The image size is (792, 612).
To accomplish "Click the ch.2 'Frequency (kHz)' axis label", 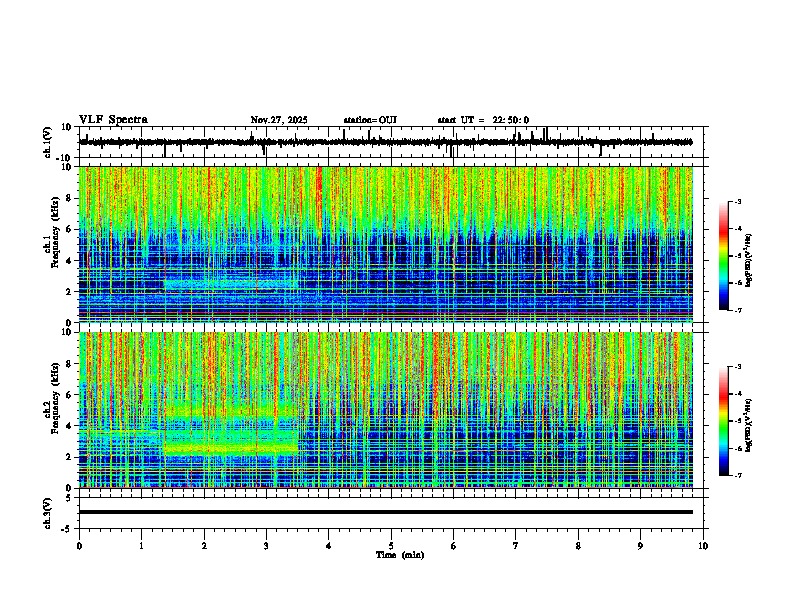I will 55,398.
